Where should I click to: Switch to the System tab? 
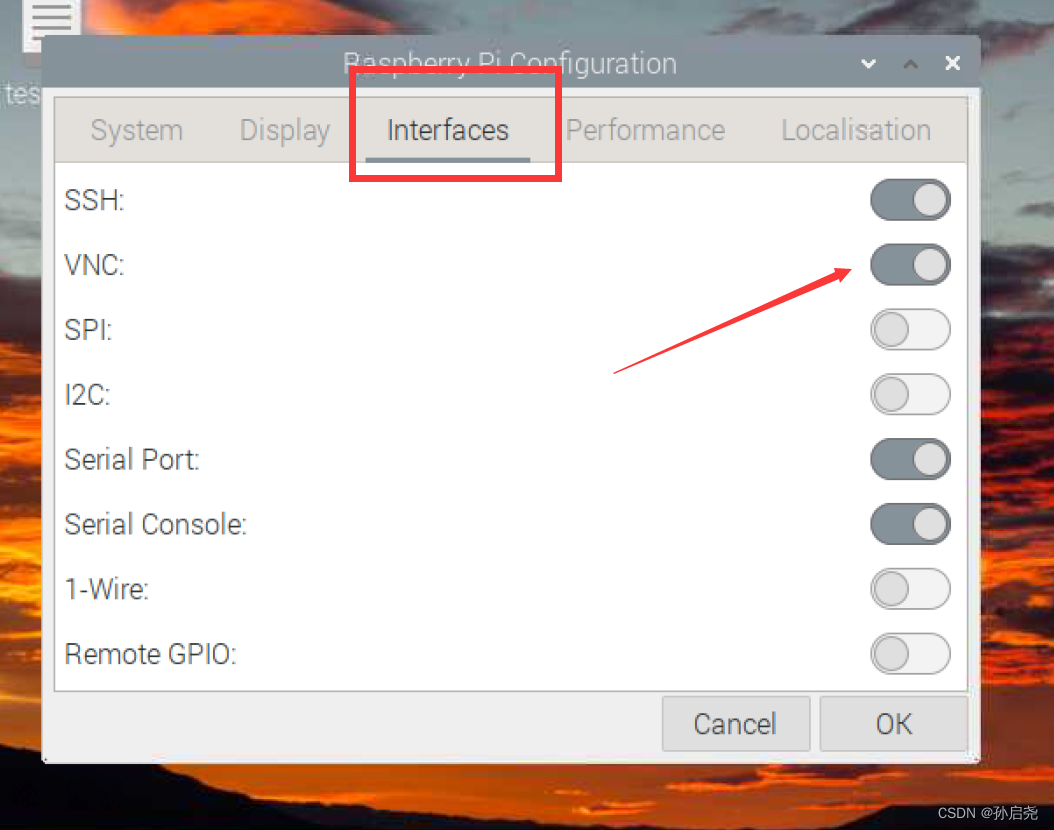click(x=137, y=131)
